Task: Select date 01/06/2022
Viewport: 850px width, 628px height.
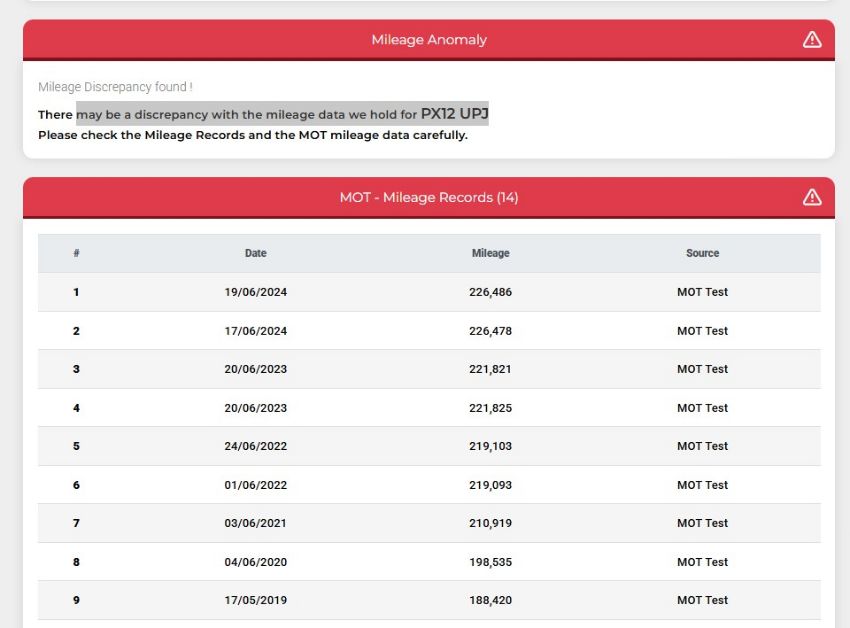Action: pos(255,485)
